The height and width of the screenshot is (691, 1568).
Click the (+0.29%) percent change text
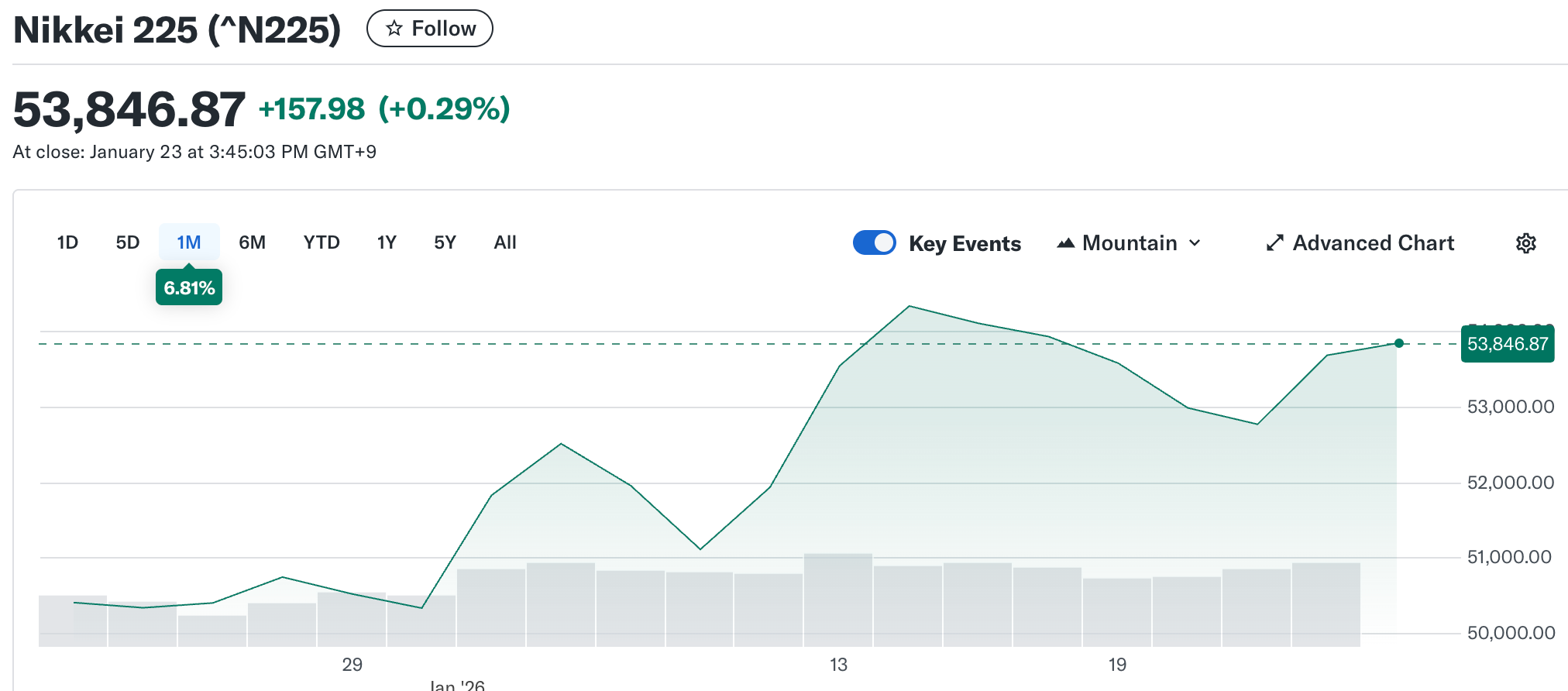(x=444, y=108)
